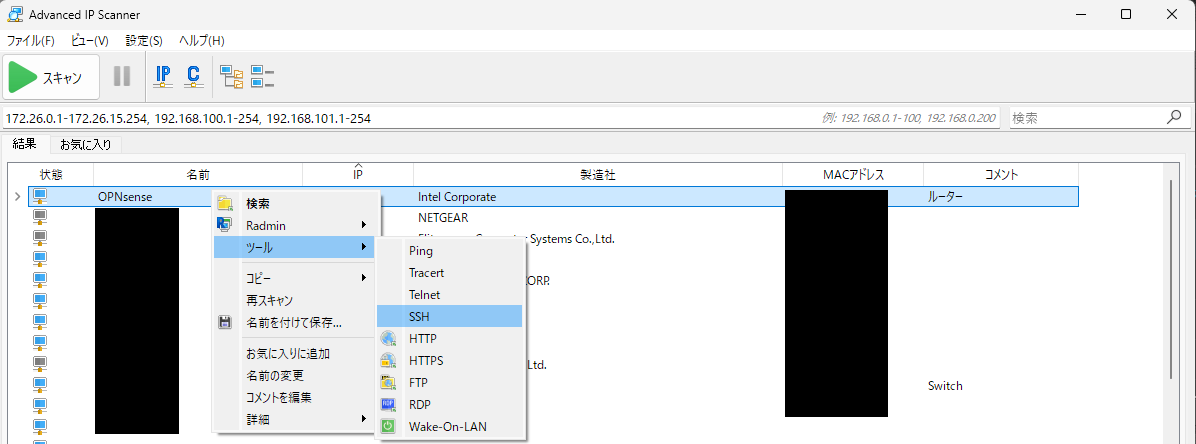Click the collapse all tree icon
The height and width of the screenshot is (444, 1196).
click(262, 76)
